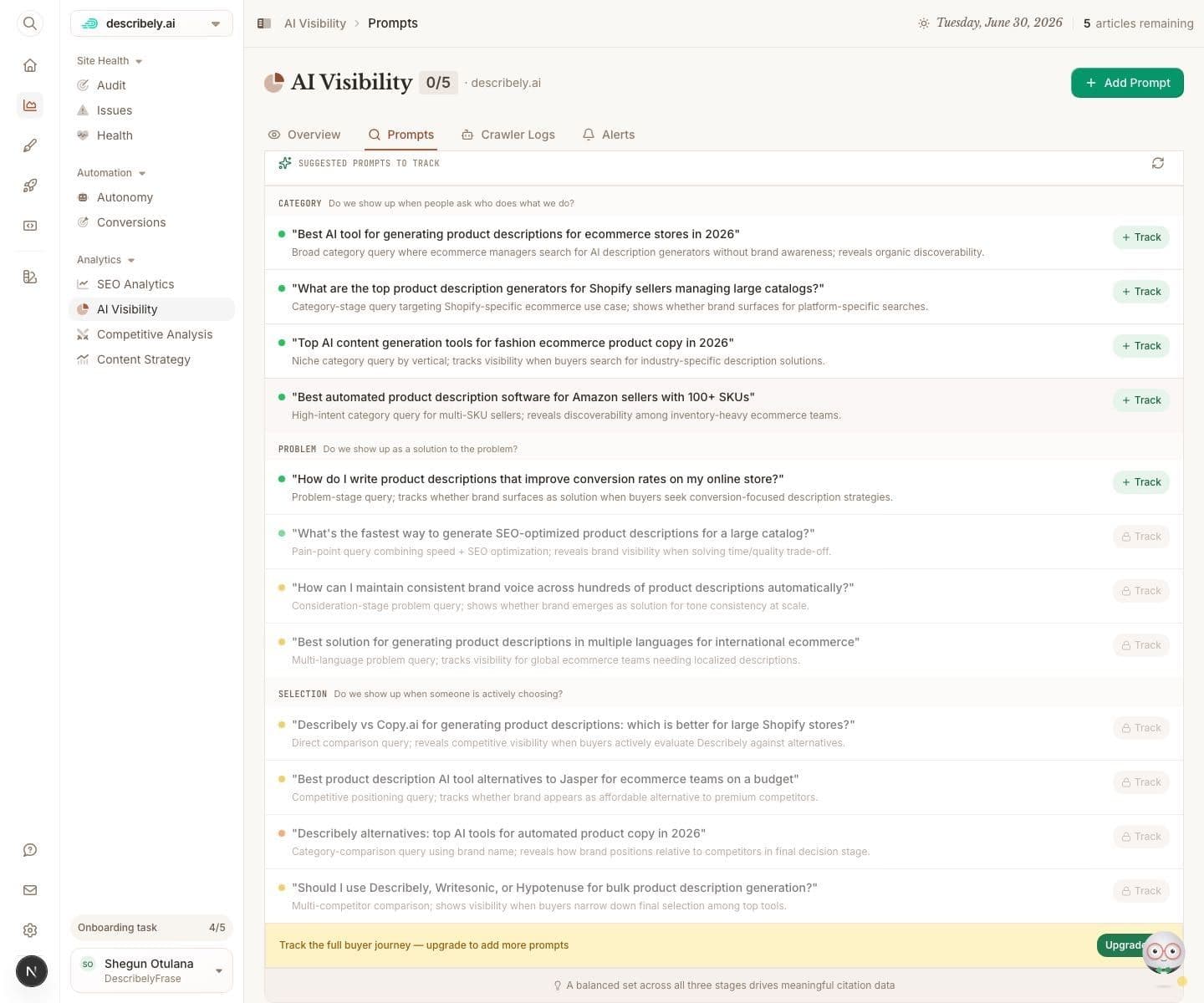The image size is (1204, 1003).
Task: Open Content Strategy in the sidebar
Action: click(151, 359)
